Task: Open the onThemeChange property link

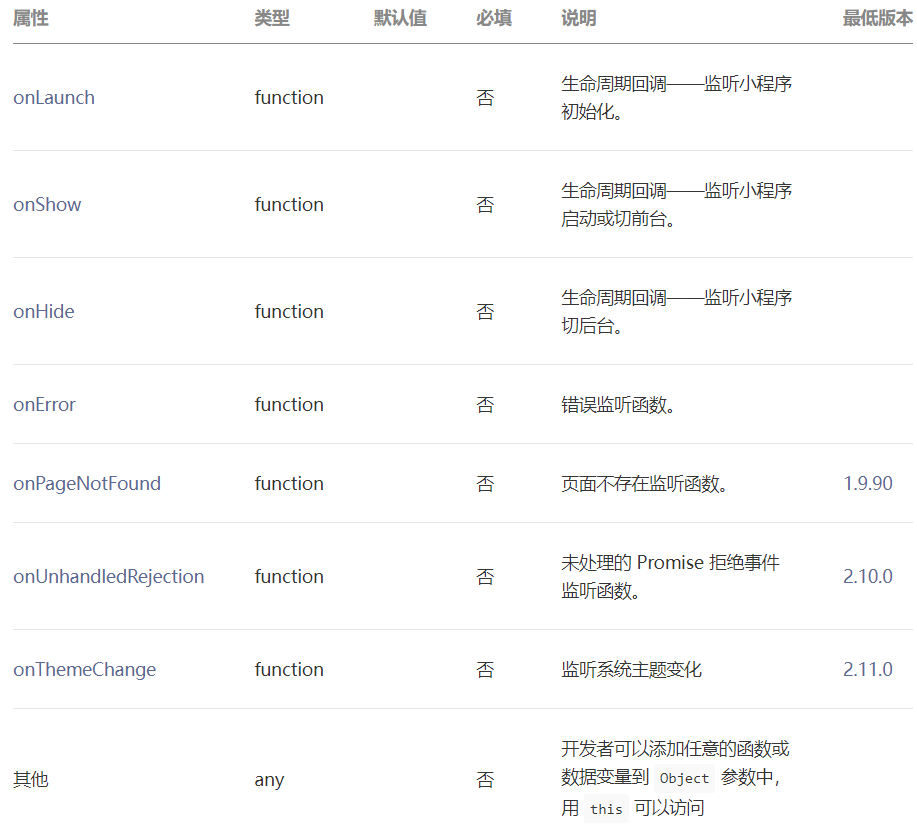Action: click(84, 669)
